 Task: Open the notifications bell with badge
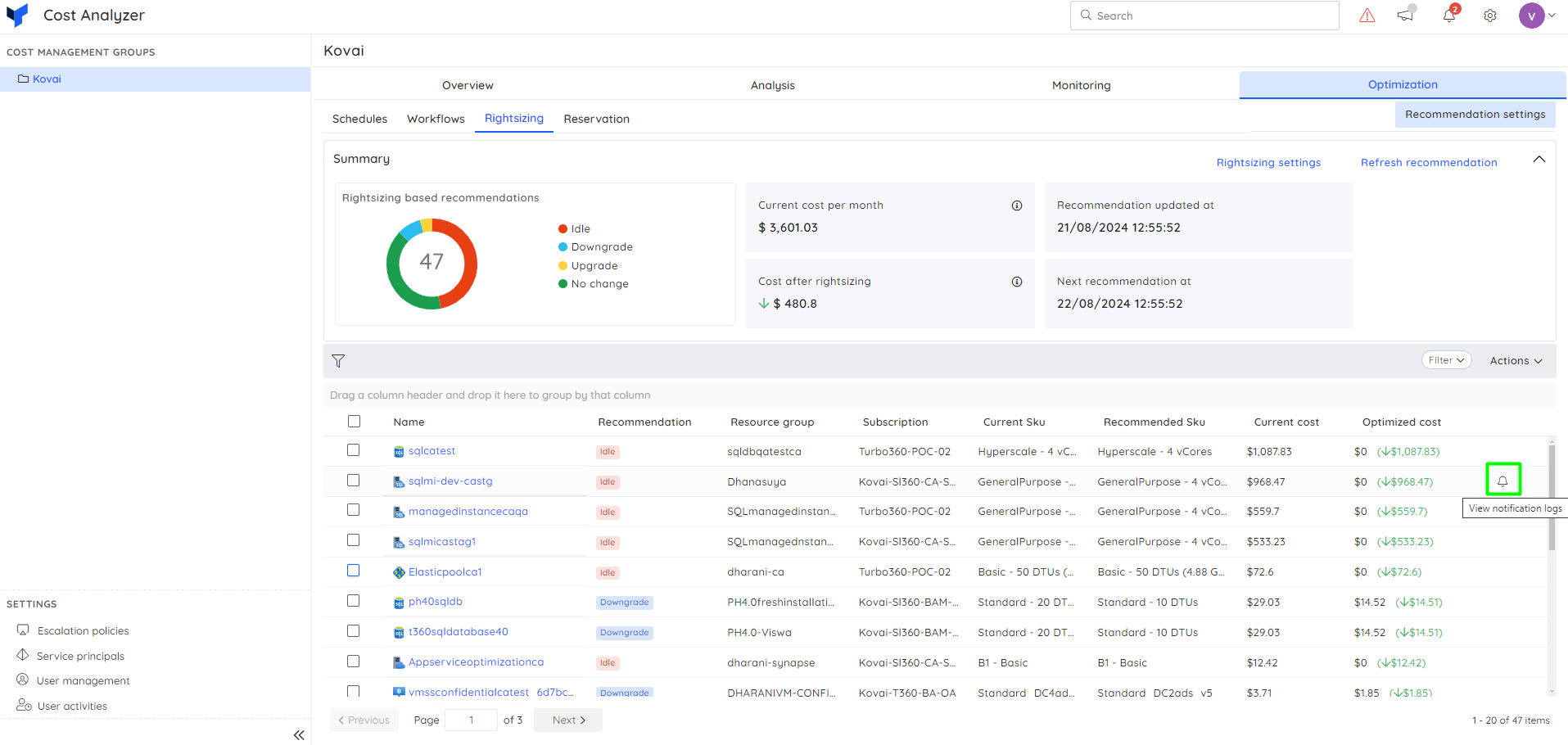click(x=1450, y=14)
